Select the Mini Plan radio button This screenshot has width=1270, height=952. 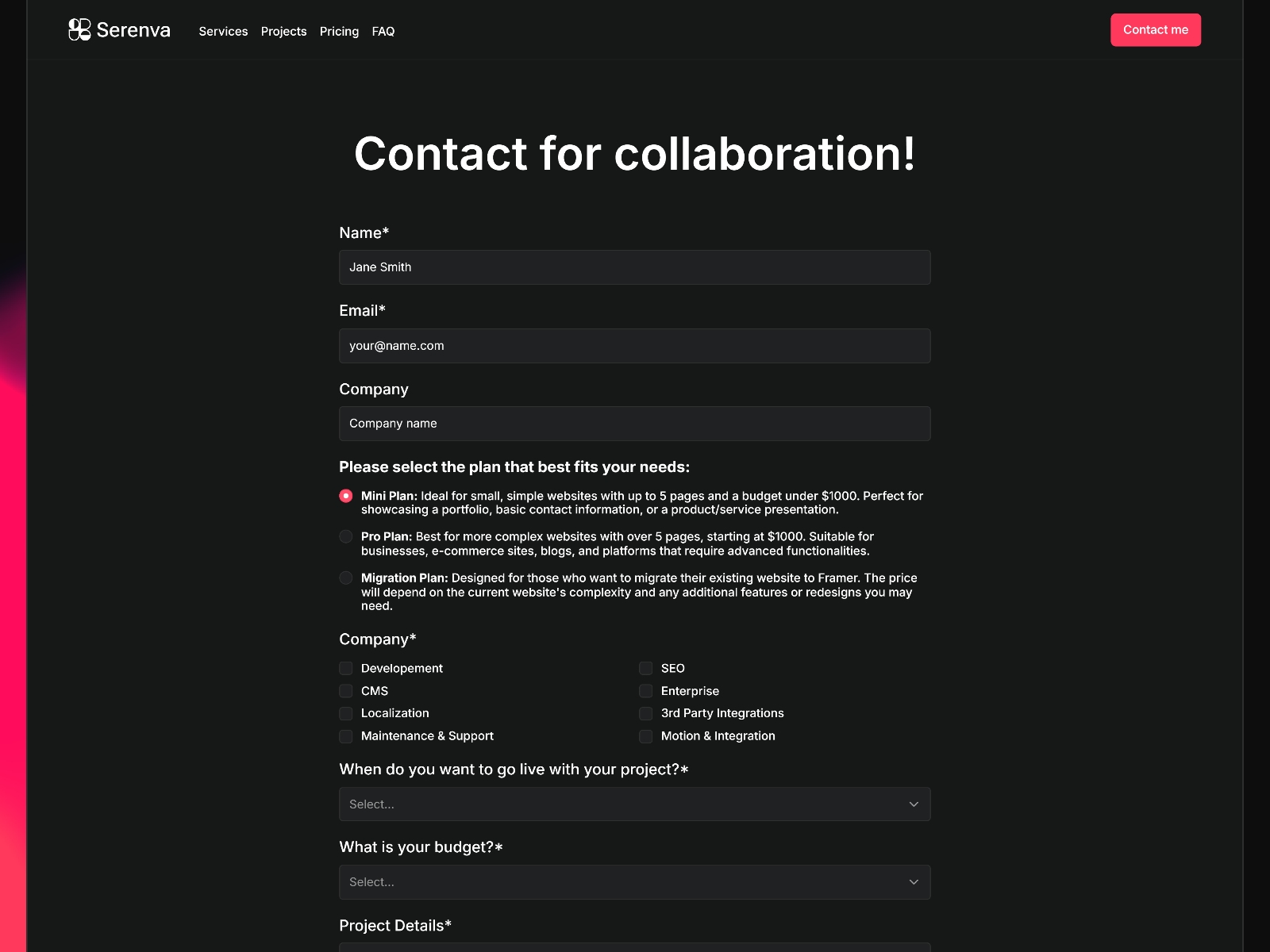(346, 495)
